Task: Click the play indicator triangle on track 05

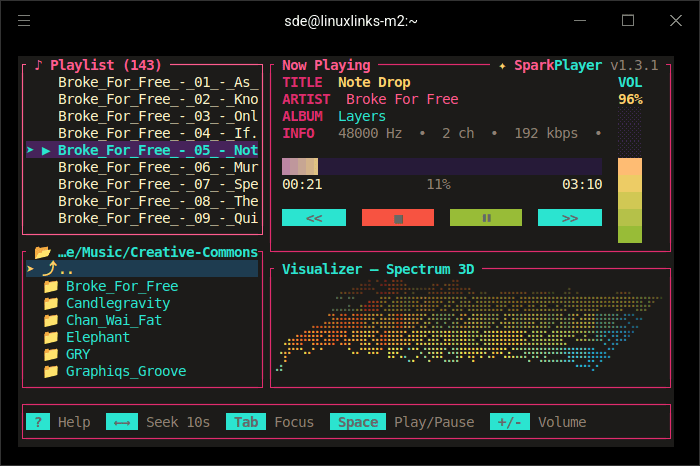Action: coord(46,151)
